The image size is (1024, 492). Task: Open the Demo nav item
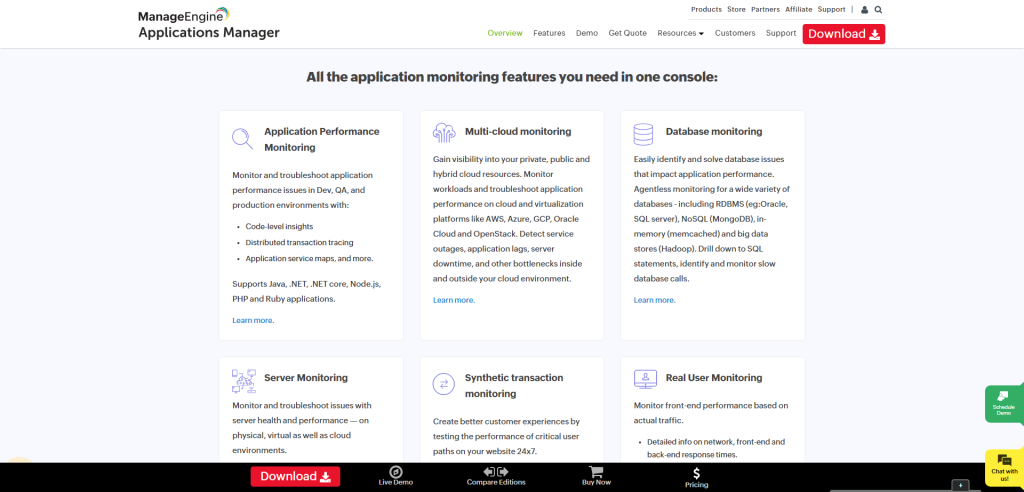[586, 33]
